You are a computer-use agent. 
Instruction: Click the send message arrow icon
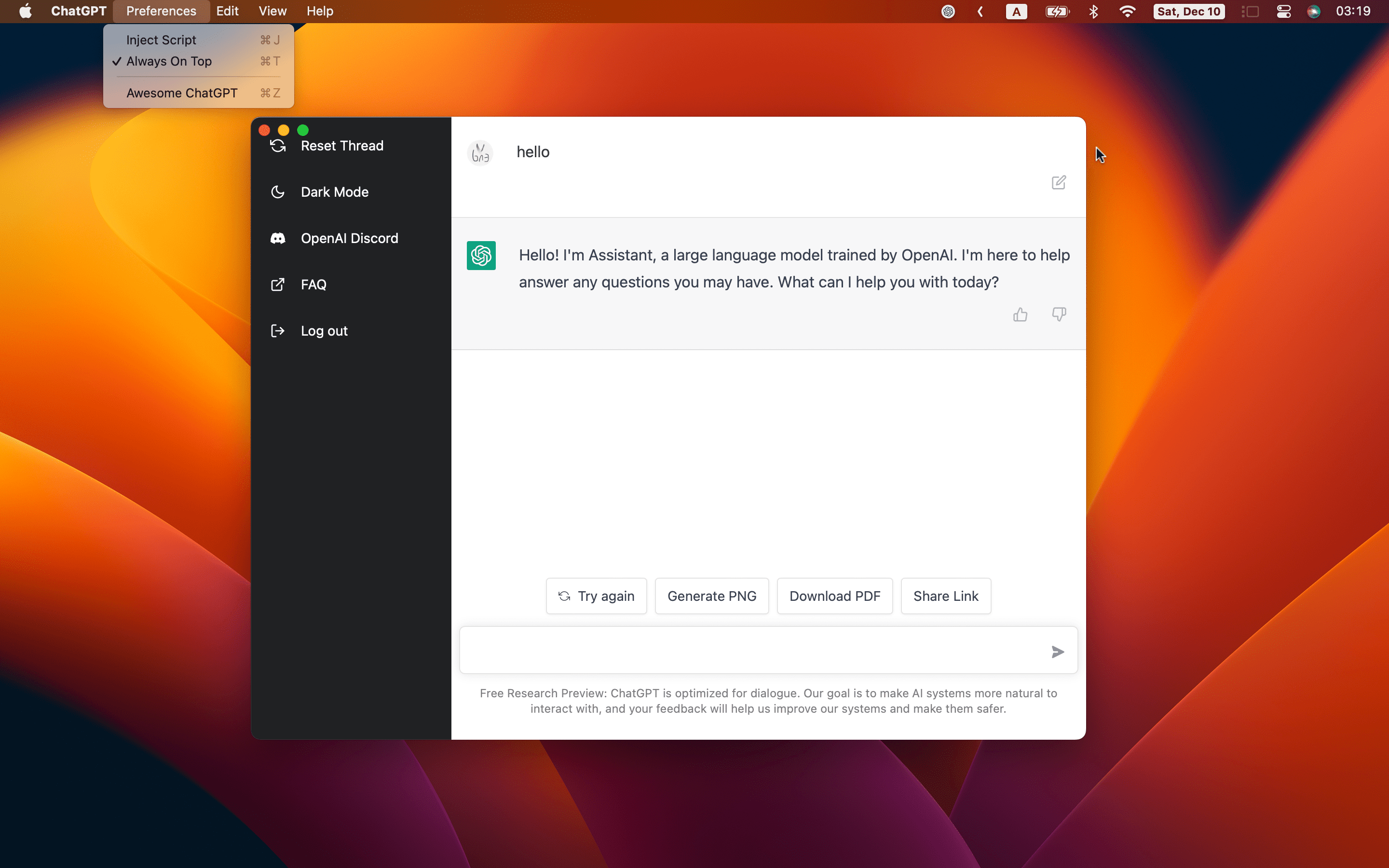click(x=1057, y=651)
